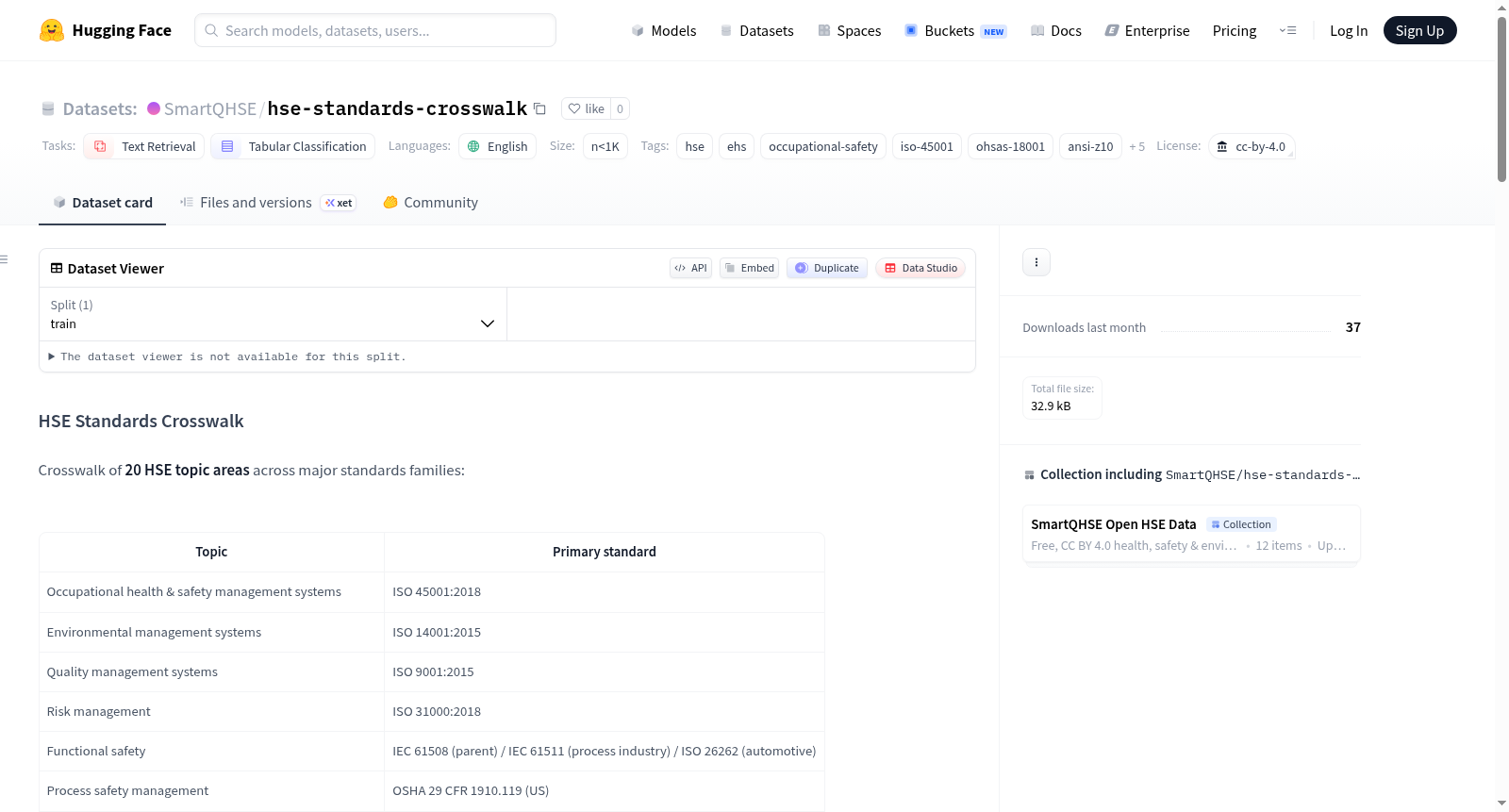Click the Environmental management systems cell
The width and height of the screenshot is (1509, 812).
[x=211, y=632]
